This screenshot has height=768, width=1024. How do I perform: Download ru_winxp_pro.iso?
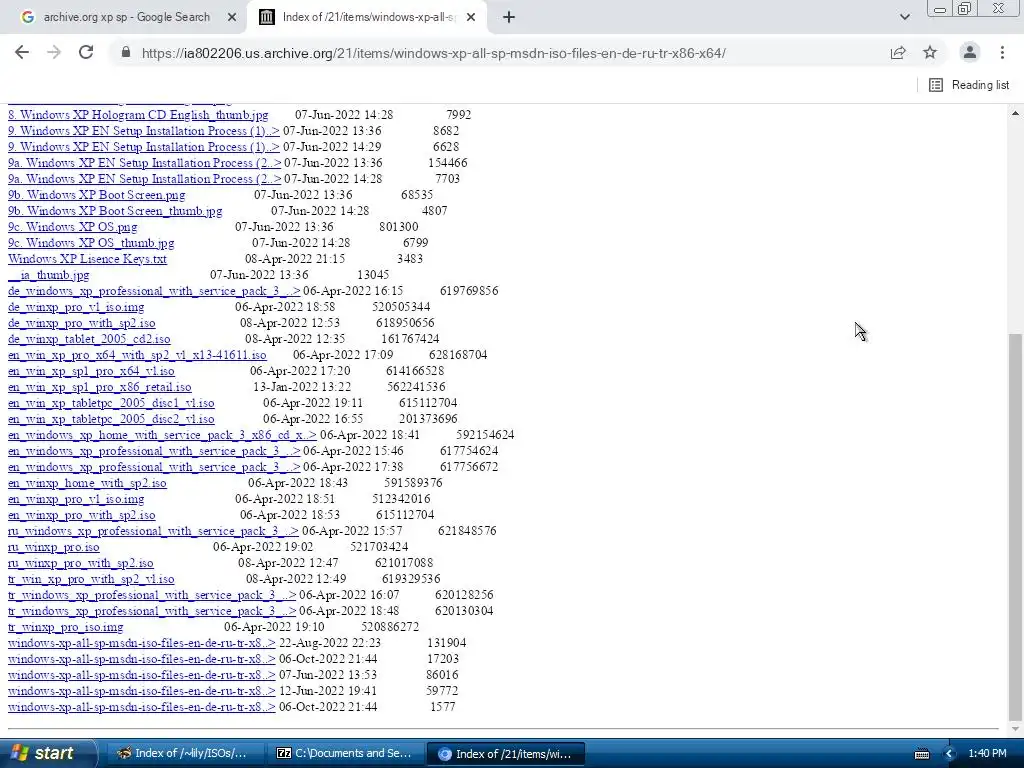click(54, 547)
